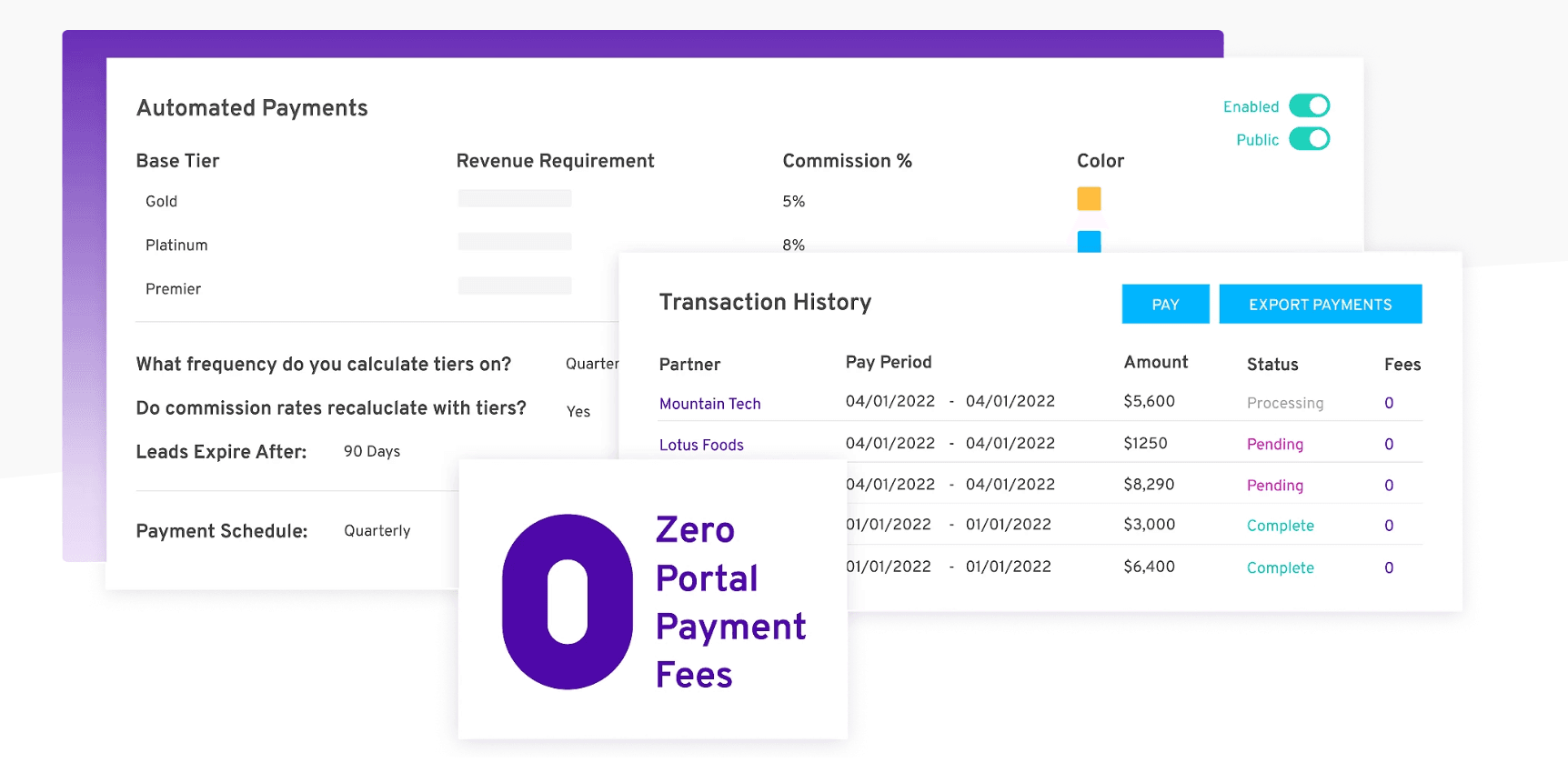Open the Mountain Tech partner link
Screen dimensions: 1568x773
[x=709, y=404]
